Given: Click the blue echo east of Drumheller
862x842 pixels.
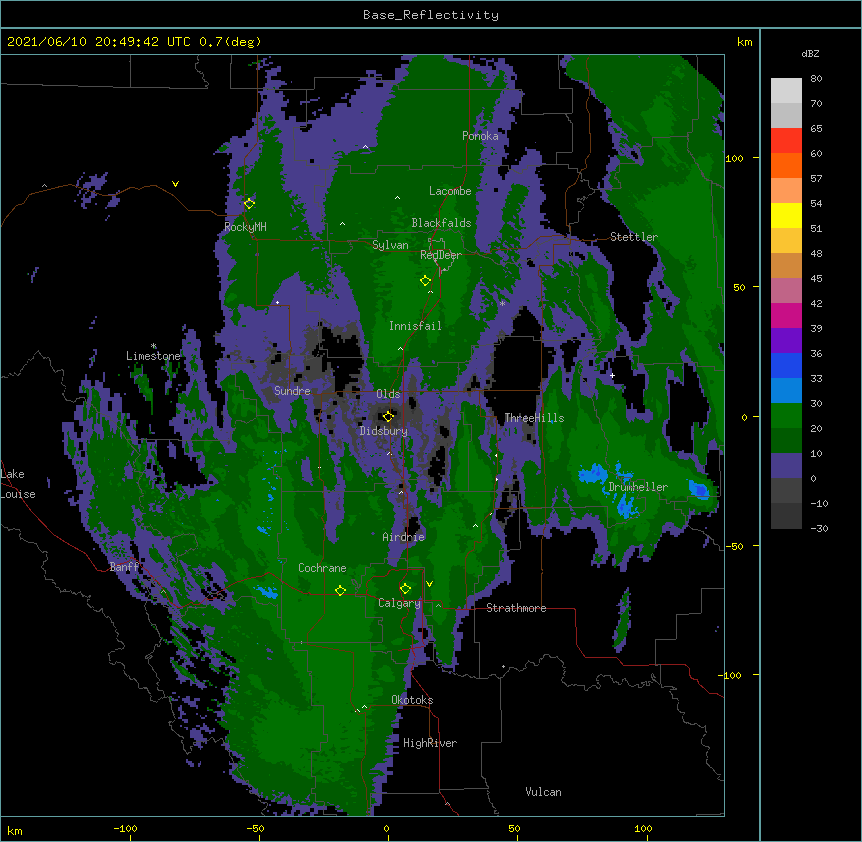Looking at the screenshot, I should tap(699, 489).
